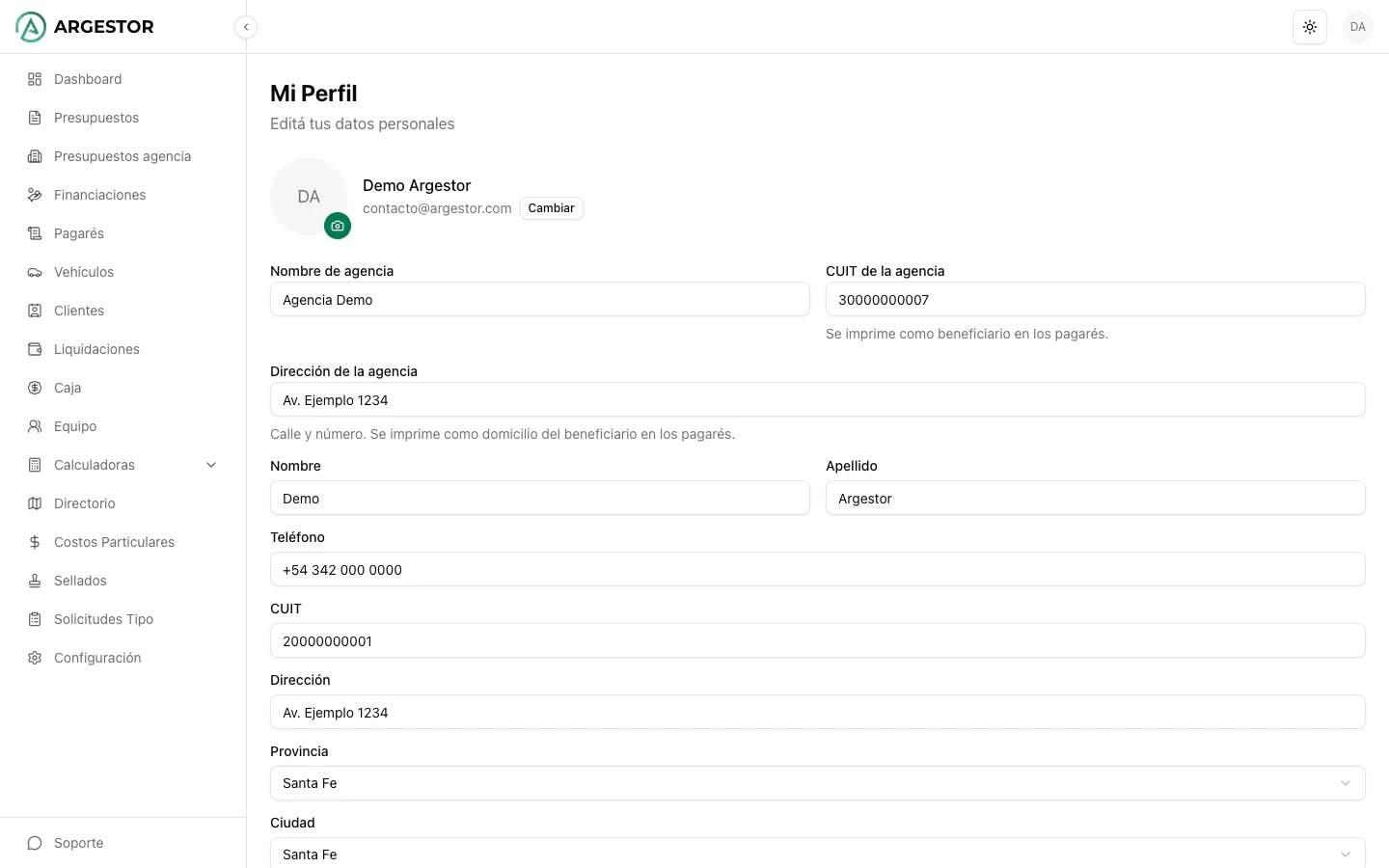1389x868 pixels.
Task: Click the Presupuestos document icon
Action: [35, 118]
